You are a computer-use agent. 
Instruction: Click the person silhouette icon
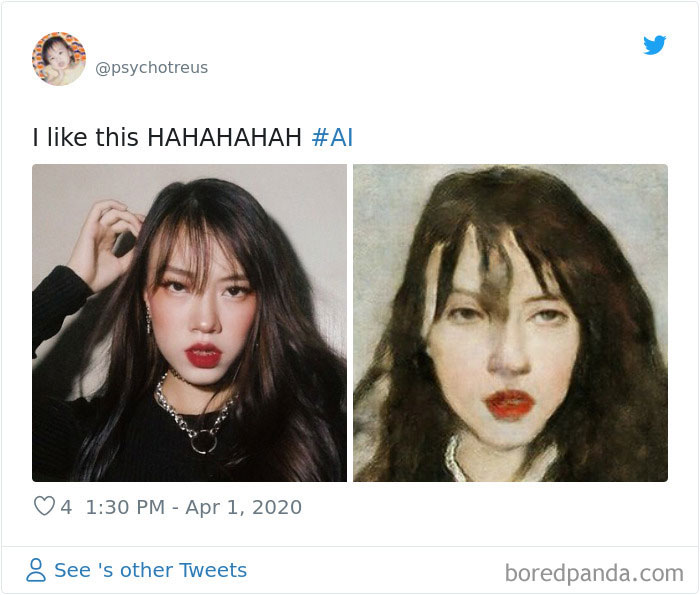[36, 571]
